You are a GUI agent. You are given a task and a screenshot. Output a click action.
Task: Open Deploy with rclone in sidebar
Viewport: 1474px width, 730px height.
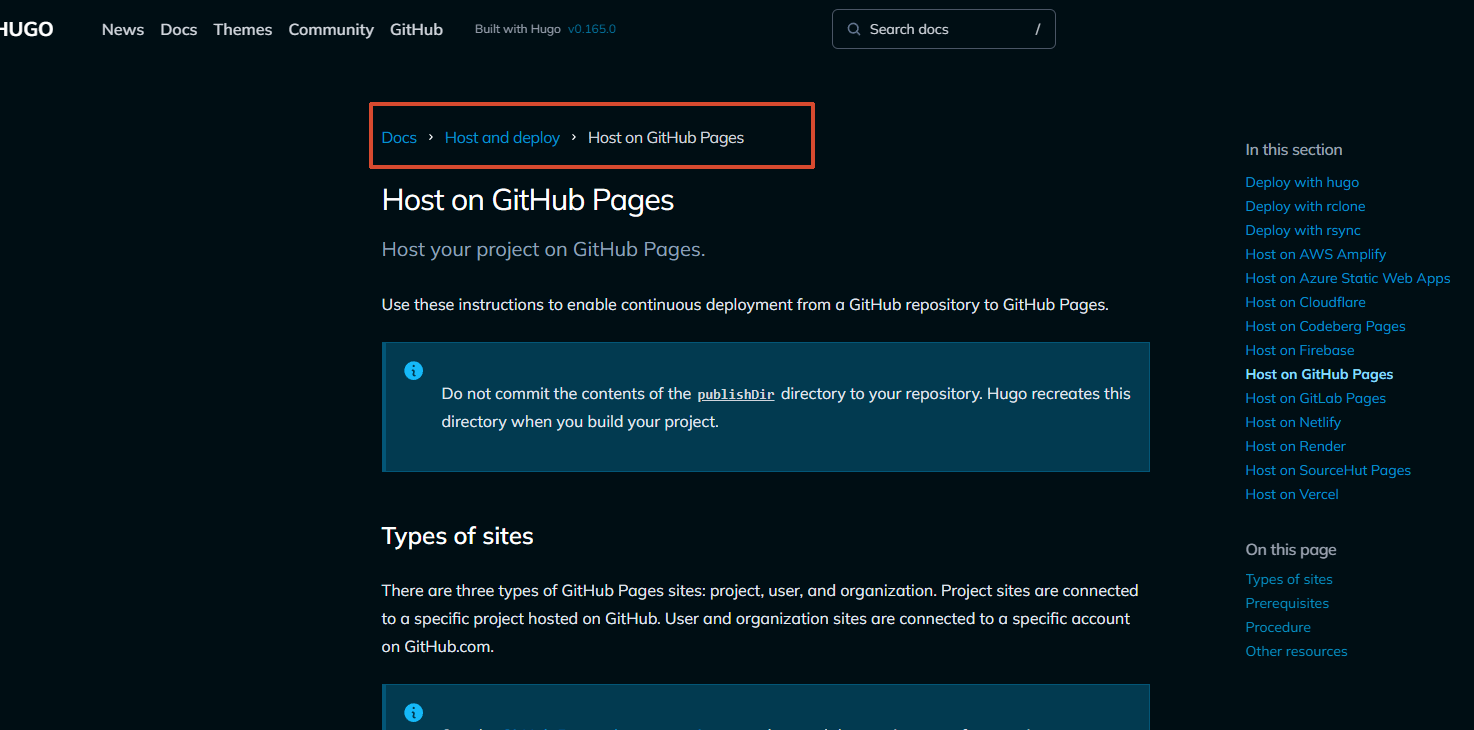pos(1305,206)
